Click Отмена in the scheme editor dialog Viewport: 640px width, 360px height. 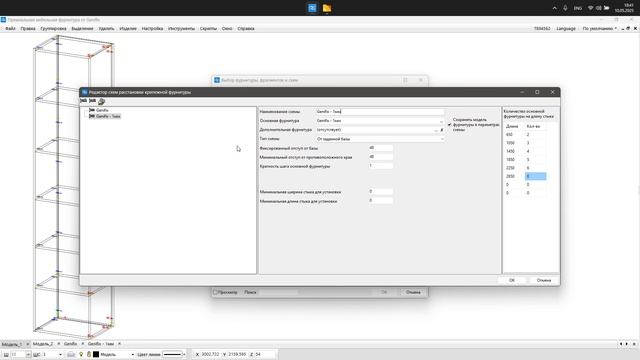[544, 280]
